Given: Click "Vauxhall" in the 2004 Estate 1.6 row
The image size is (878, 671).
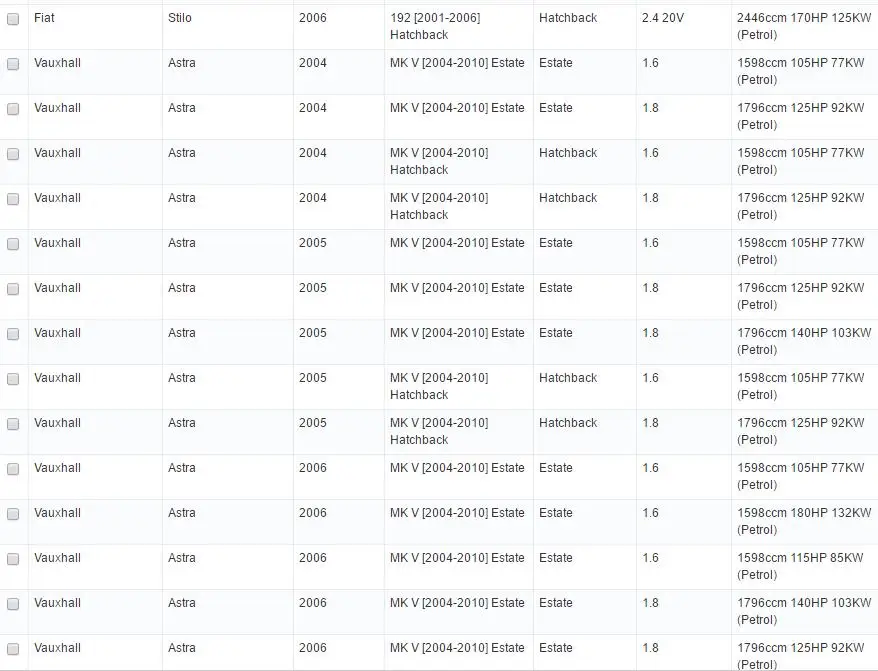Looking at the screenshot, I should click(x=57, y=63).
